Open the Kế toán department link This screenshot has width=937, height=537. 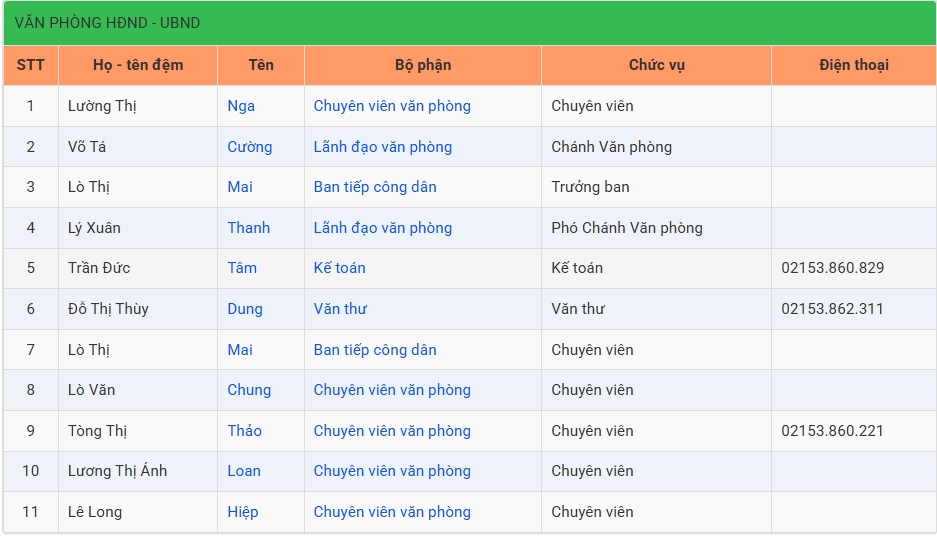339,268
